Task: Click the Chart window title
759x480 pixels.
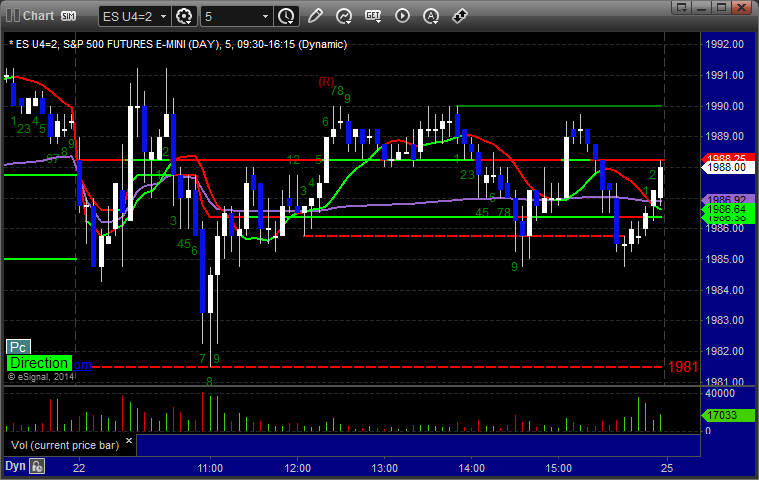Action: [x=39, y=15]
